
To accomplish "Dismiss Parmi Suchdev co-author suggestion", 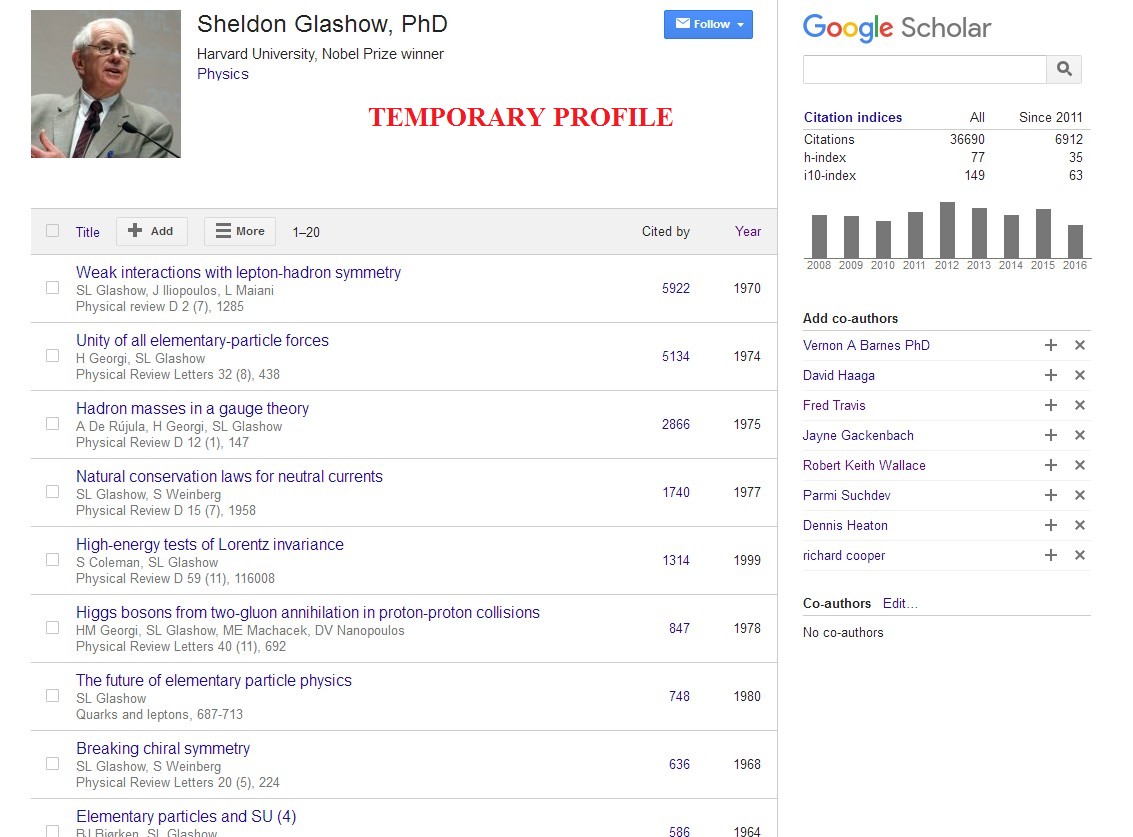I will tap(1080, 495).
